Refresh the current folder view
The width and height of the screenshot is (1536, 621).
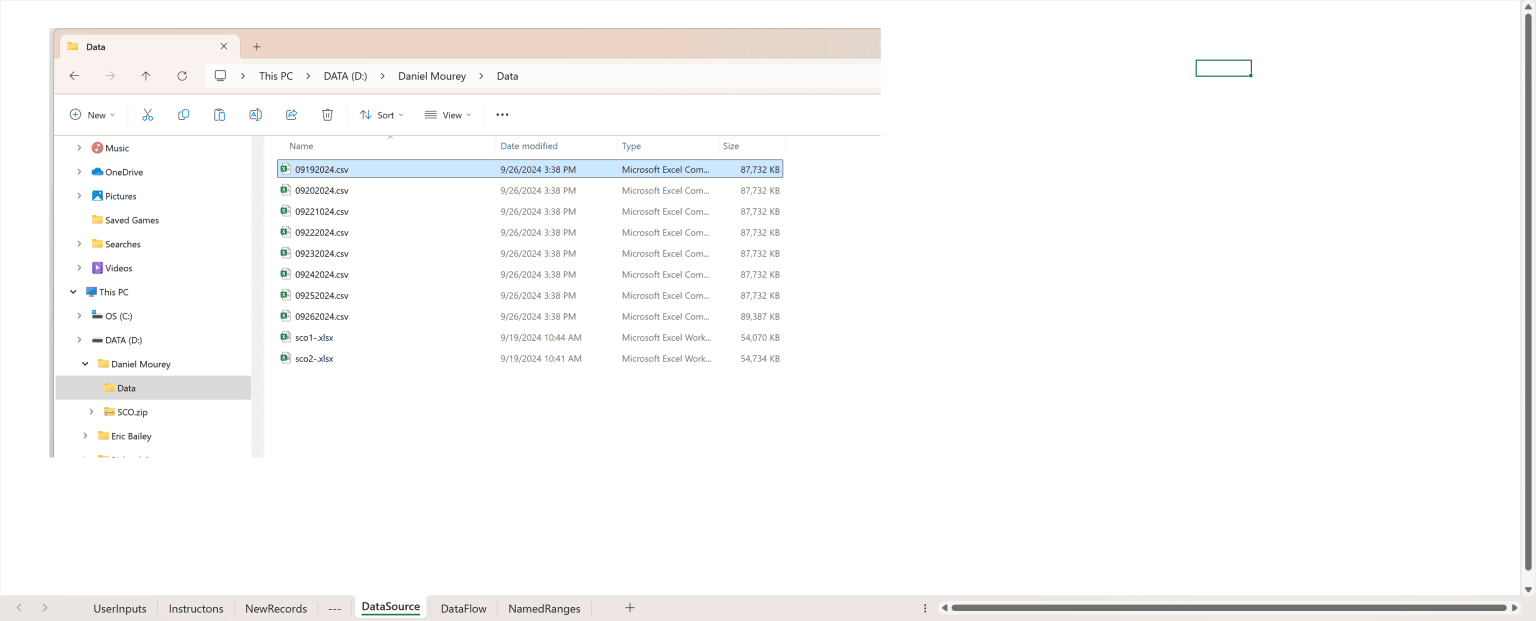[x=182, y=75]
